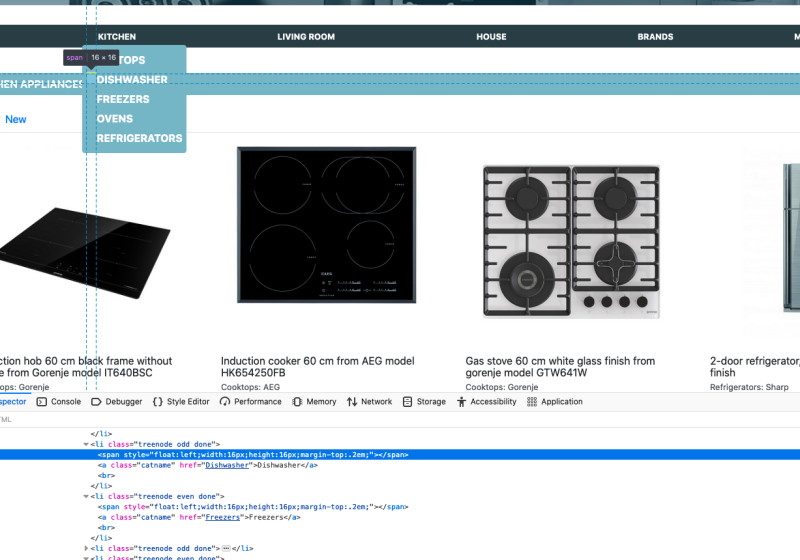Open the Style Editor tab
Viewport: 800px width, 560px height.
[181, 402]
